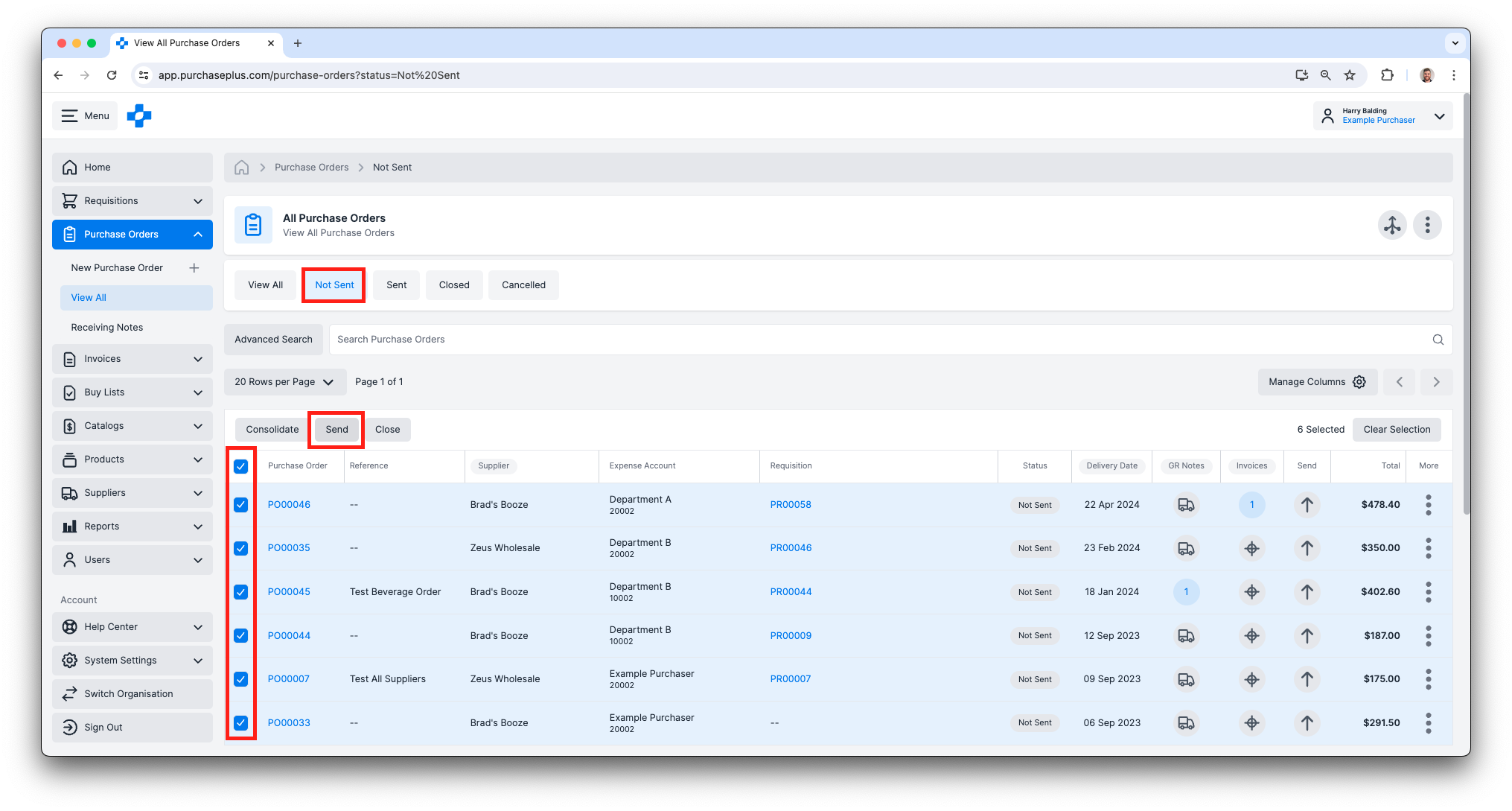1512x811 pixels.
Task: Uncheck the checkbox for PO00044
Action: pyautogui.click(x=240, y=636)
